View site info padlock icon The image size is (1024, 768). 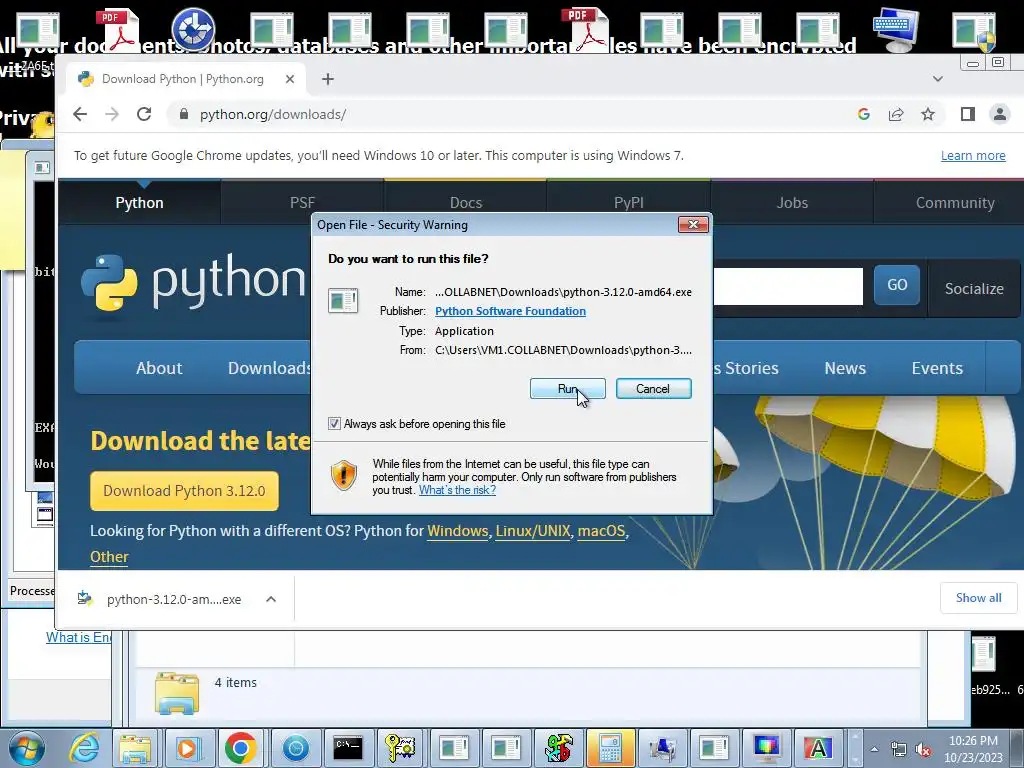click(184, 114)
